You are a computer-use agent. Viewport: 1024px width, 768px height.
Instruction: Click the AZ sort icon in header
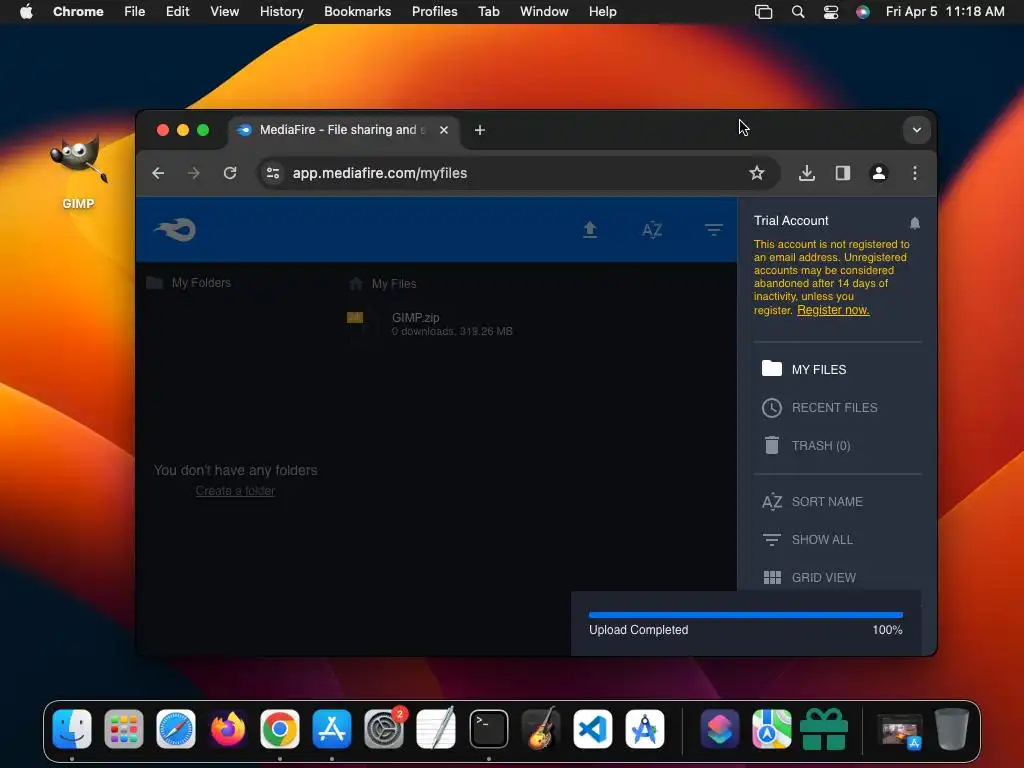coord(652,230)
